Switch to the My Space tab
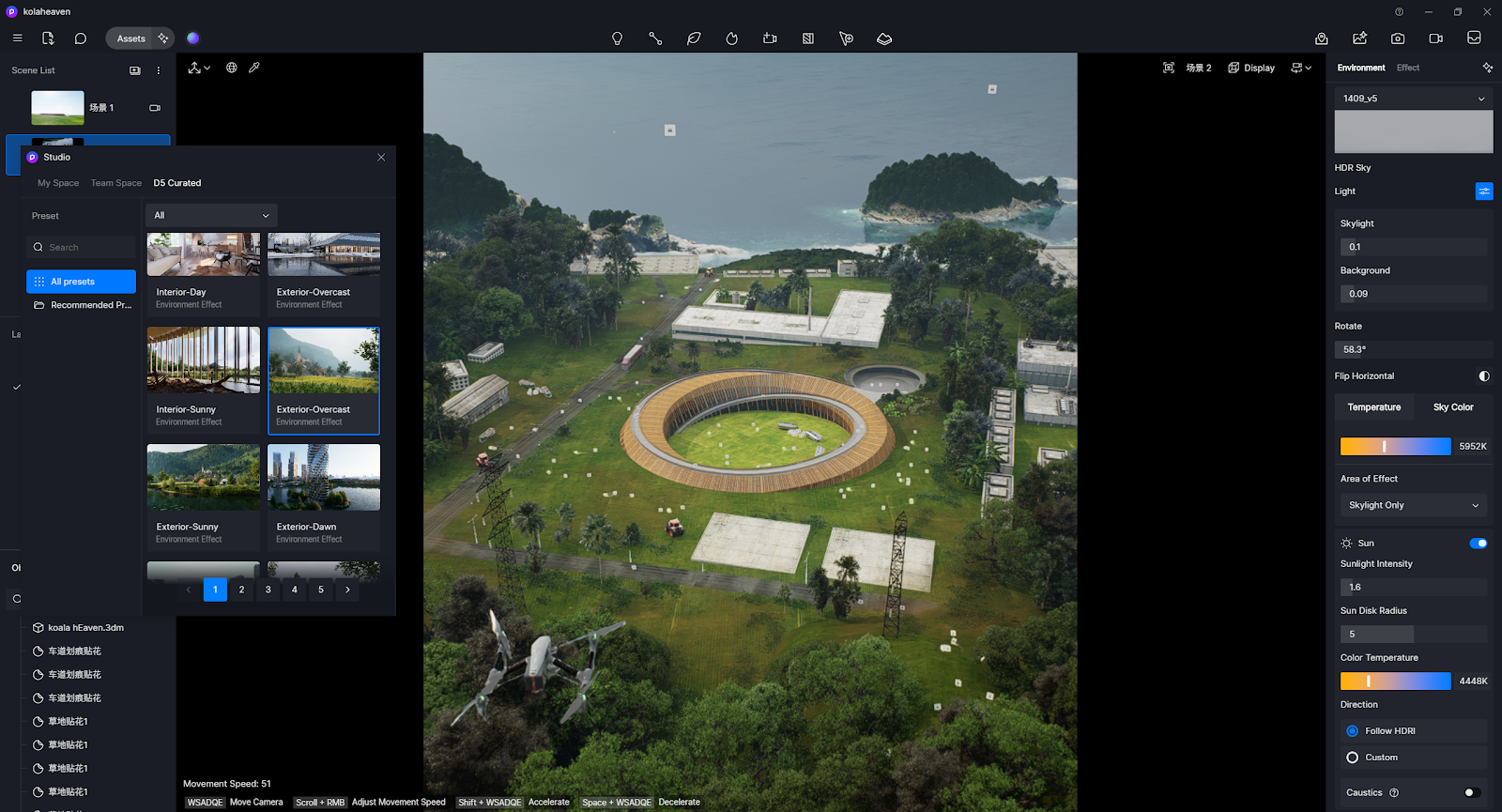This screenshot has height=812, width=1502. [x=58, y=183]
